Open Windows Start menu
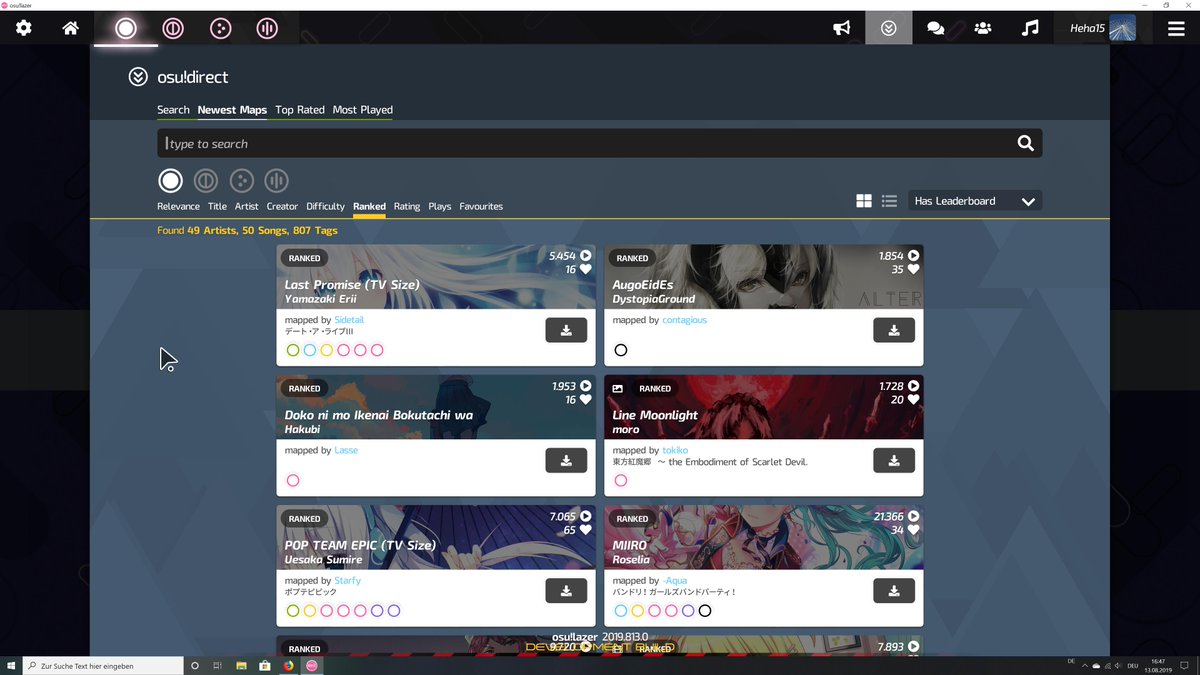 [x=11, y=665]
